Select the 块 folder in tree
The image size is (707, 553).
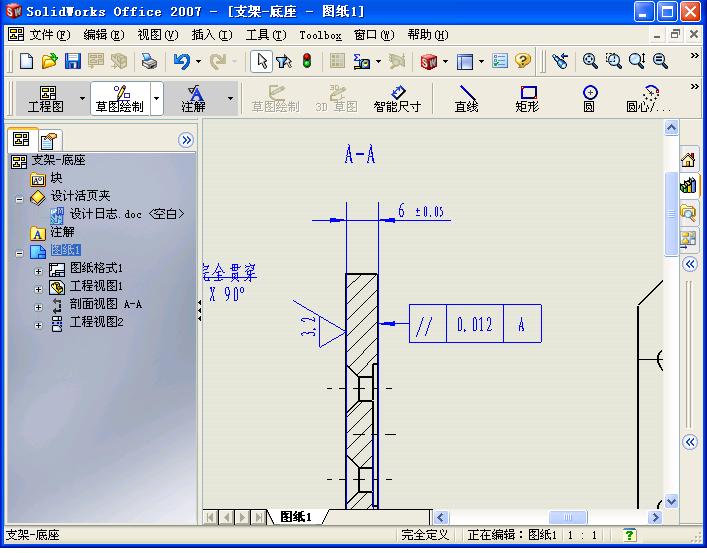[56, 178]
